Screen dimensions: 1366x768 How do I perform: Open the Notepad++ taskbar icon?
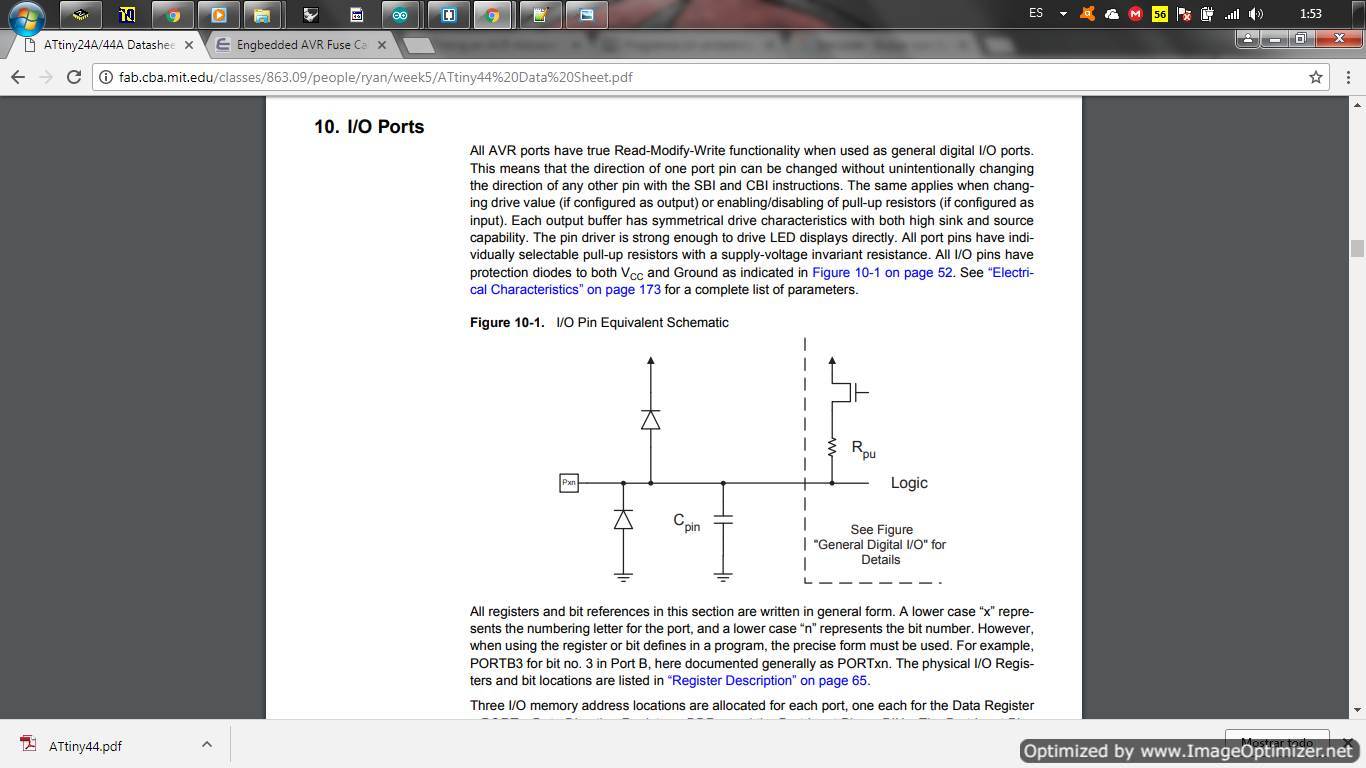[x=541, y=14]
